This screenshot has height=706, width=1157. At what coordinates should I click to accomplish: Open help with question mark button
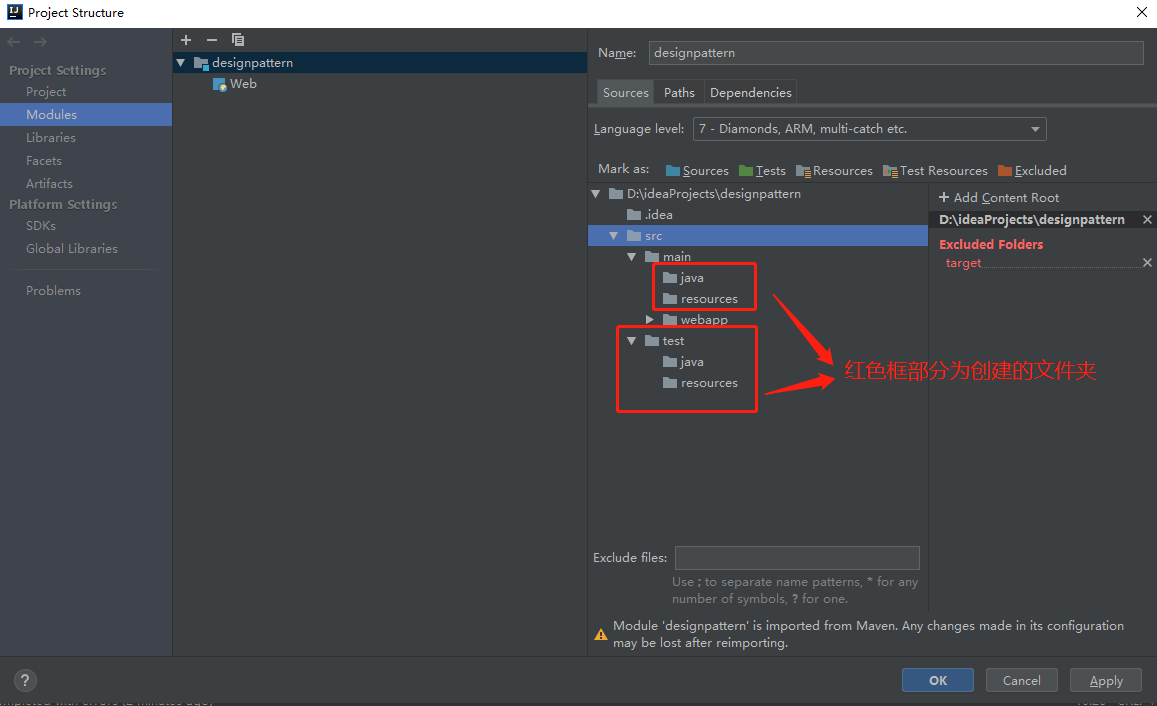25,680
